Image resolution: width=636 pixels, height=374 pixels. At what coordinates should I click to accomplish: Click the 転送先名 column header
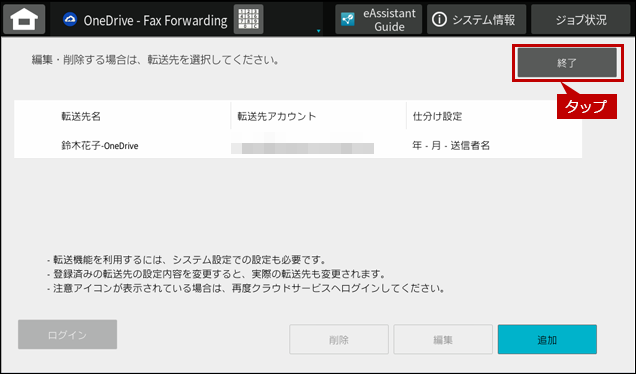(81, 116)
